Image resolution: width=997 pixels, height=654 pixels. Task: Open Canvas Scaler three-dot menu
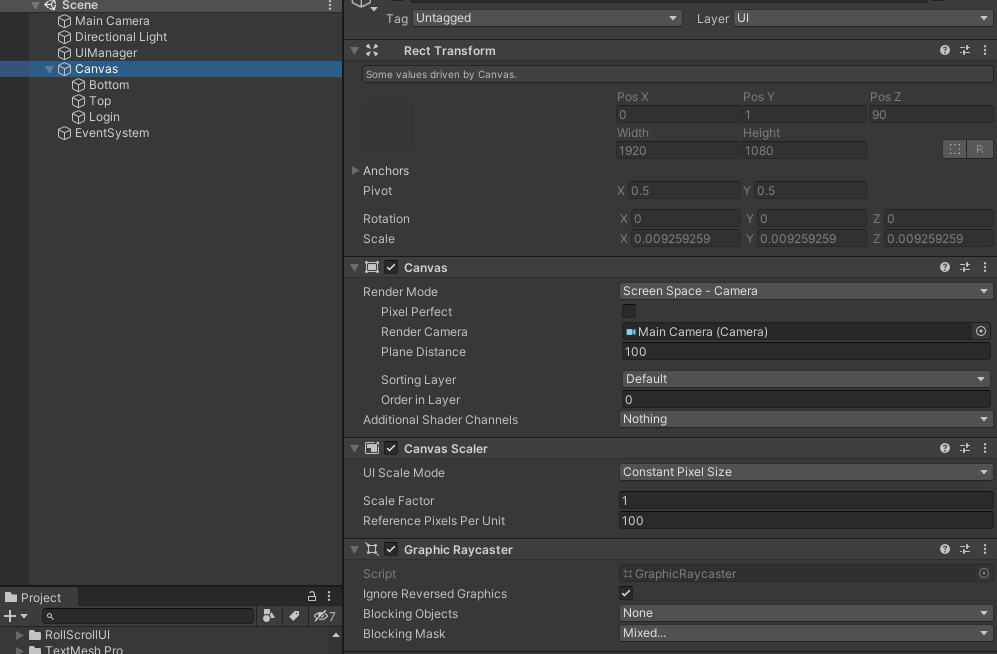[x=985, y=448]
